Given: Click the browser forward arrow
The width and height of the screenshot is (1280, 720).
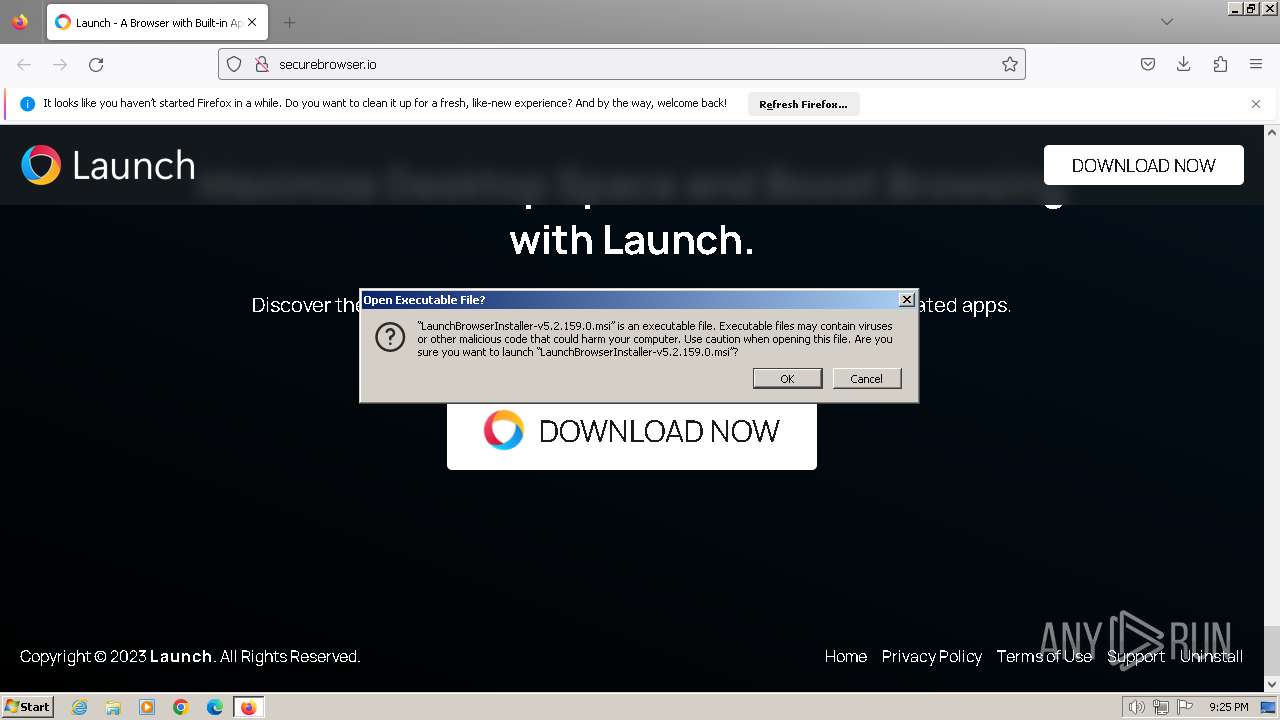Looking at the screenshot, I should coord(60,64).
